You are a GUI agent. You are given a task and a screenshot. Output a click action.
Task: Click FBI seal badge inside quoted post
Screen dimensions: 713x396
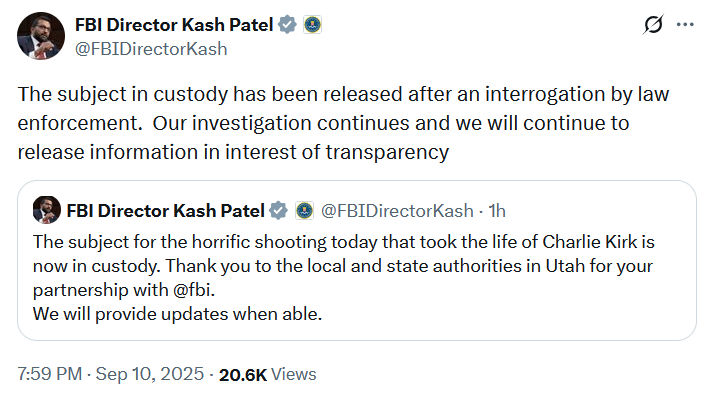(305, 211)
